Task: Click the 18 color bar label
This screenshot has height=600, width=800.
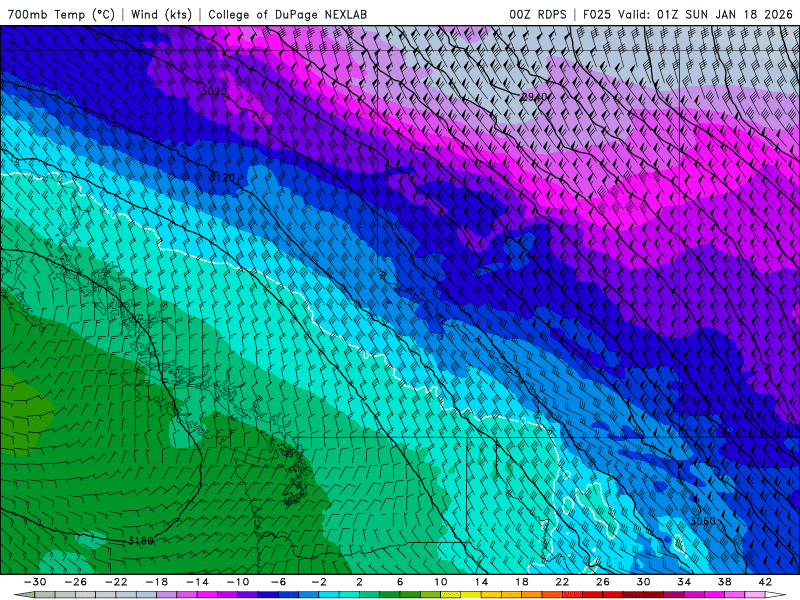Action: pyautogui.click(x=521, y=582)
